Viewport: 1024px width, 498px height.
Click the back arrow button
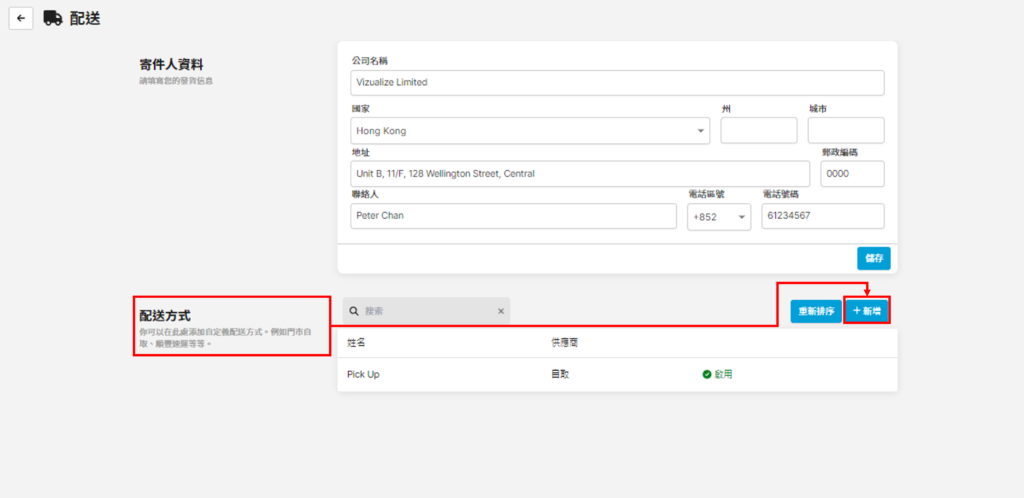pyautogui.click(x=21, y=18)
